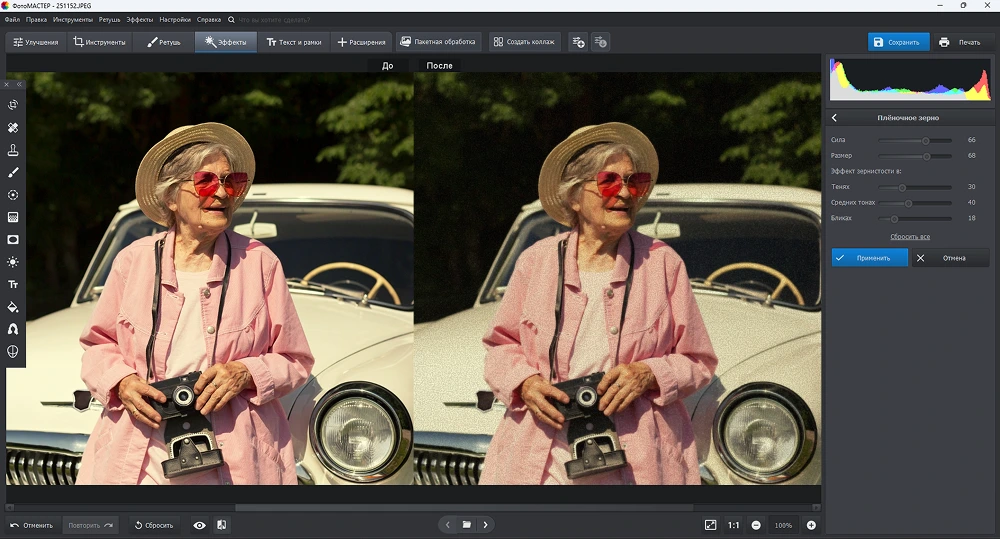Adjust the Средних тонах slider
This screenshot has height=539, width=1000.
pyautogui.click(x=915, y=203)
